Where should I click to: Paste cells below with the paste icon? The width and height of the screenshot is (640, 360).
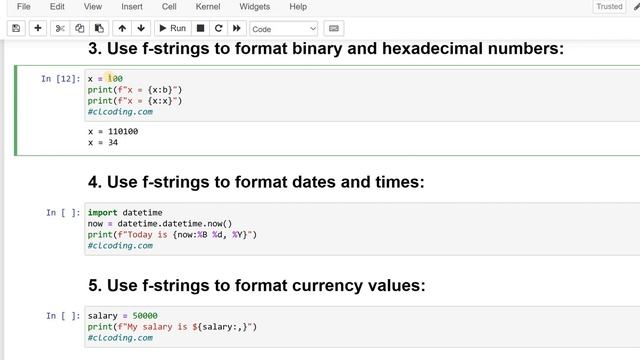(x=99, y=28)
